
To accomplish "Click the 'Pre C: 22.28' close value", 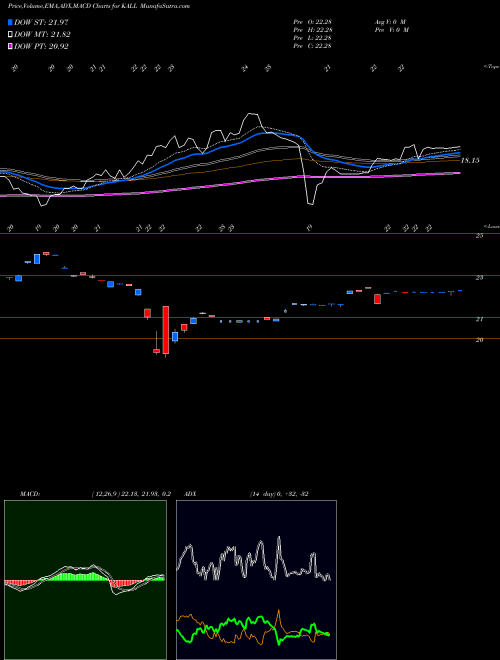I will pyautogui.click(x=312, y=46).
